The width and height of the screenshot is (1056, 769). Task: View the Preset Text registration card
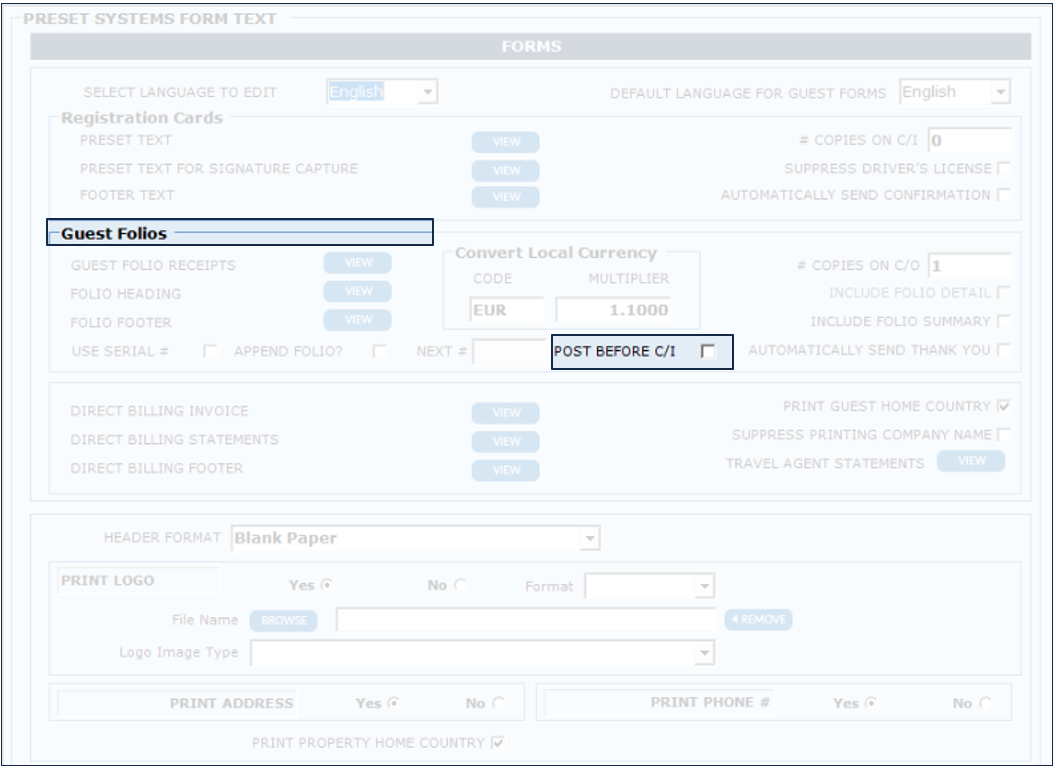pyautogui.click(x=506, y=142)
